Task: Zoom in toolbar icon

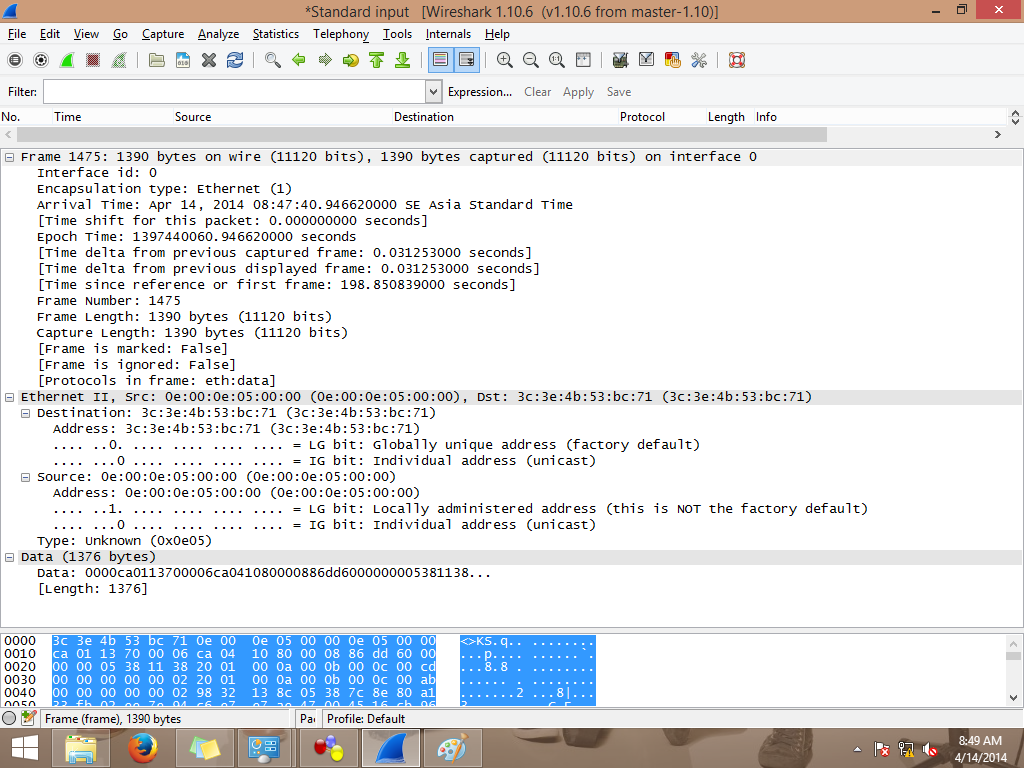Action: click(x=504, y=60)
